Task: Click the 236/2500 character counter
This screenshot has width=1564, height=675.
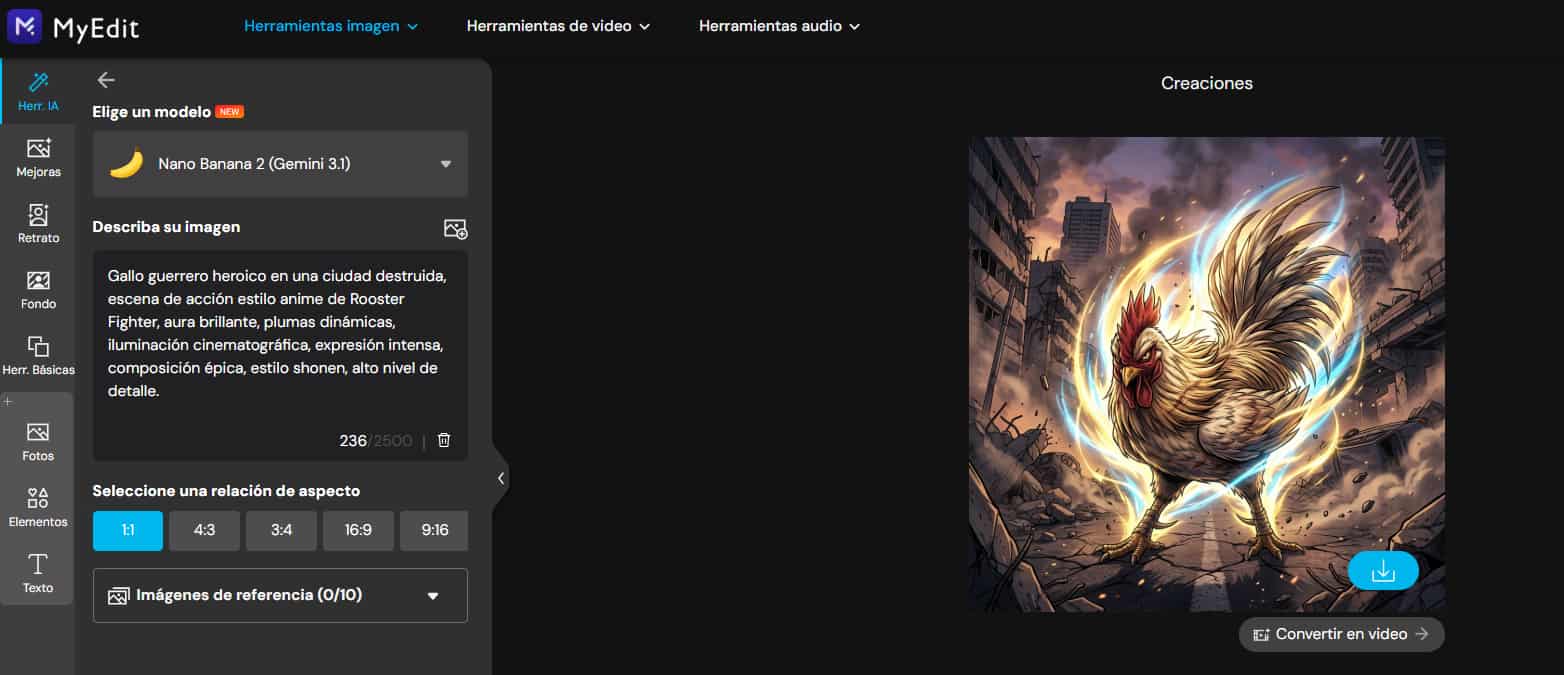Action: pyautogui.click(x=375, y=441)
